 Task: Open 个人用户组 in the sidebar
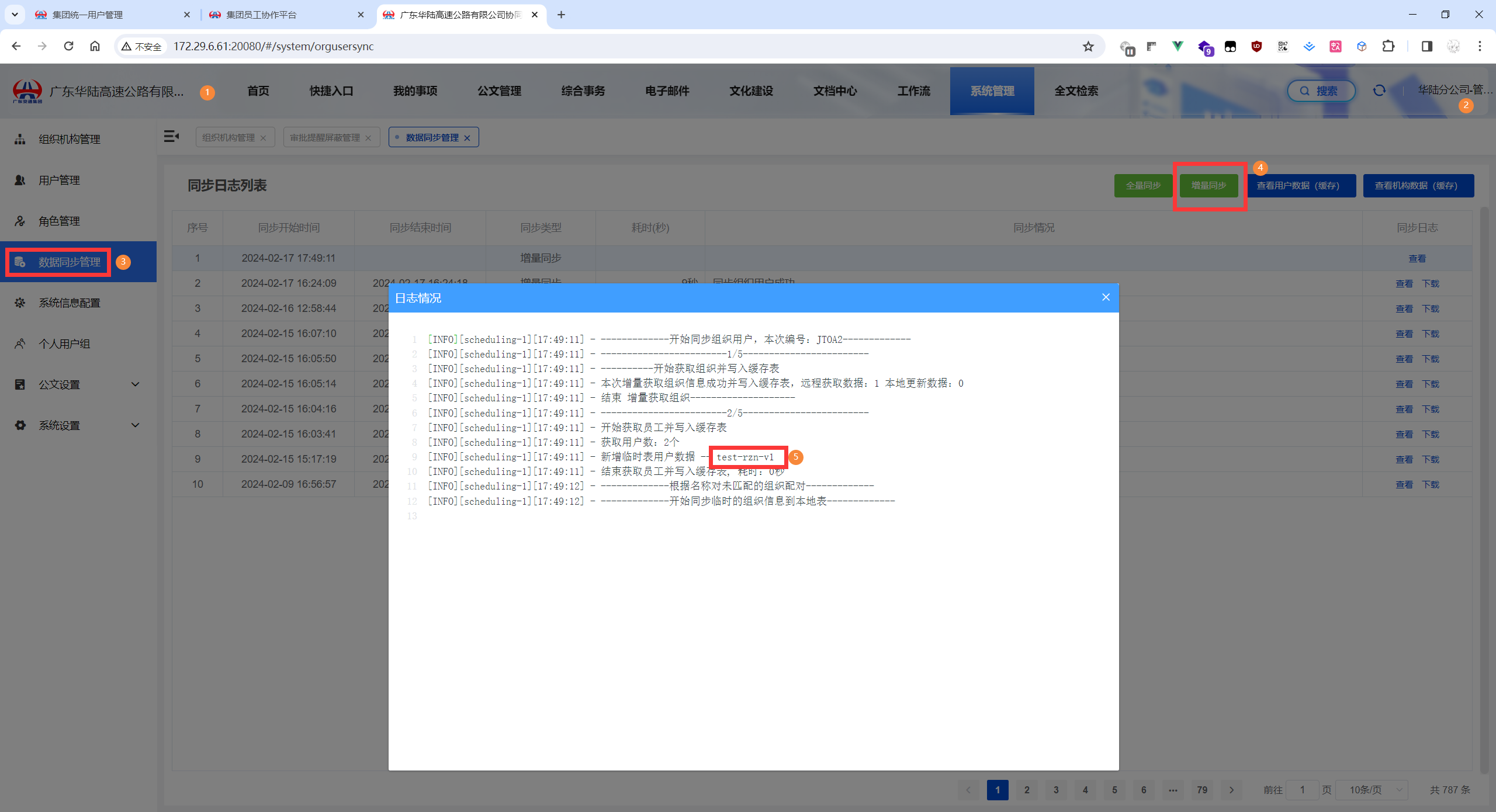tap(64, 343)
